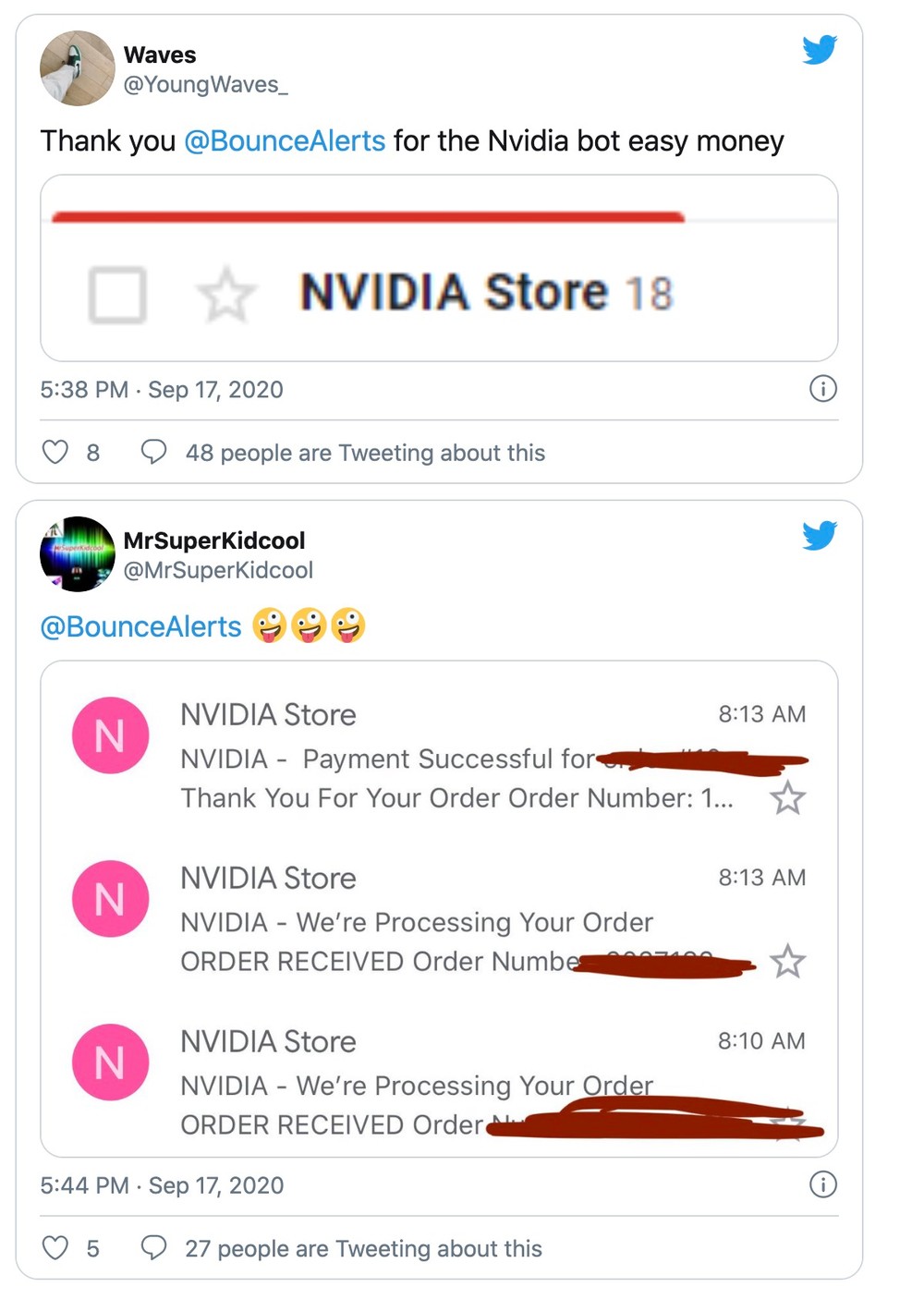Viewport: 924px width, 1299px height.
Task: Star the 8:13 AM Processing Your Order email
Action: (x=787, y=962)
